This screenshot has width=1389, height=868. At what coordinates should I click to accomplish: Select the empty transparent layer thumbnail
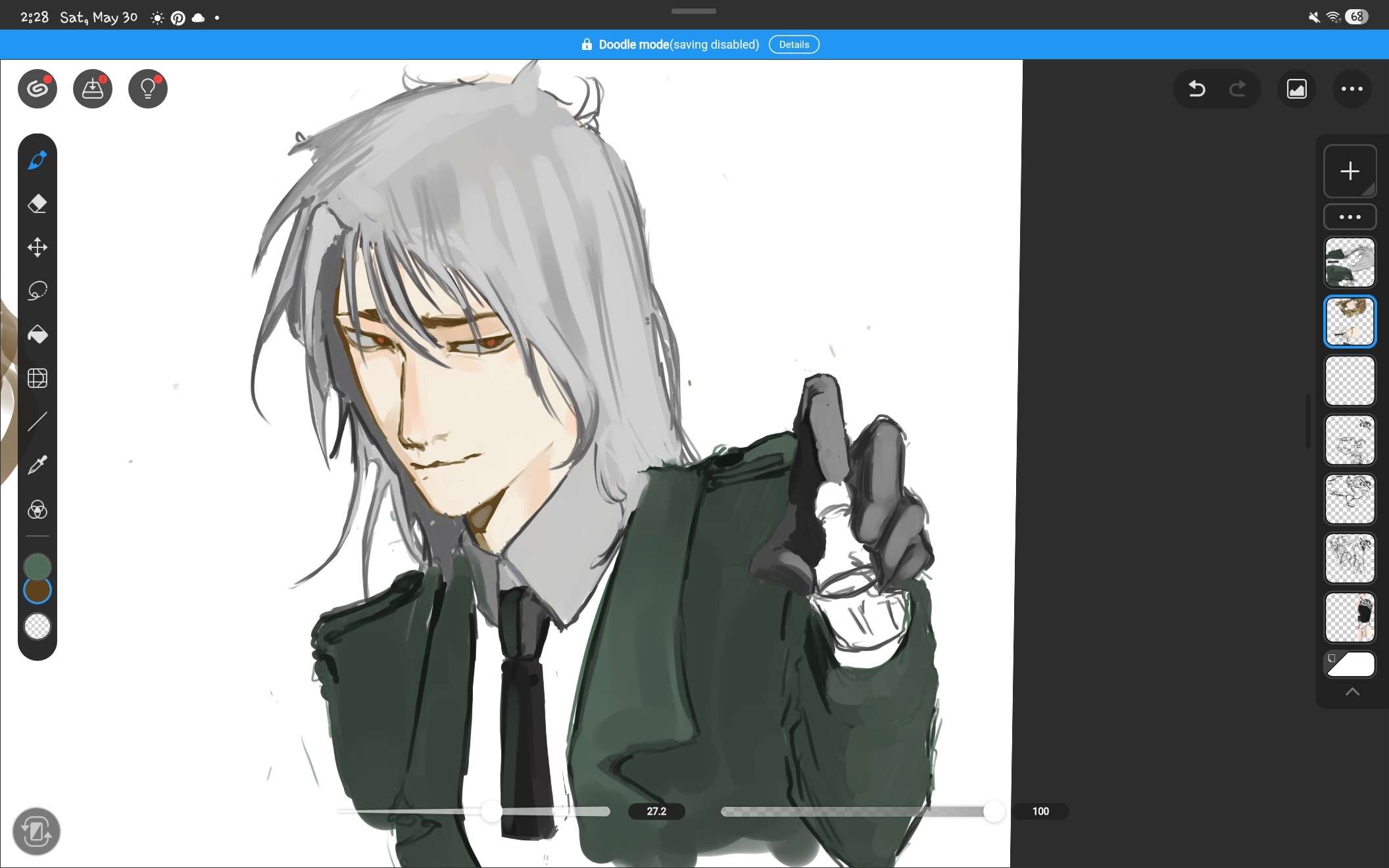click(x=1350, y=381)
